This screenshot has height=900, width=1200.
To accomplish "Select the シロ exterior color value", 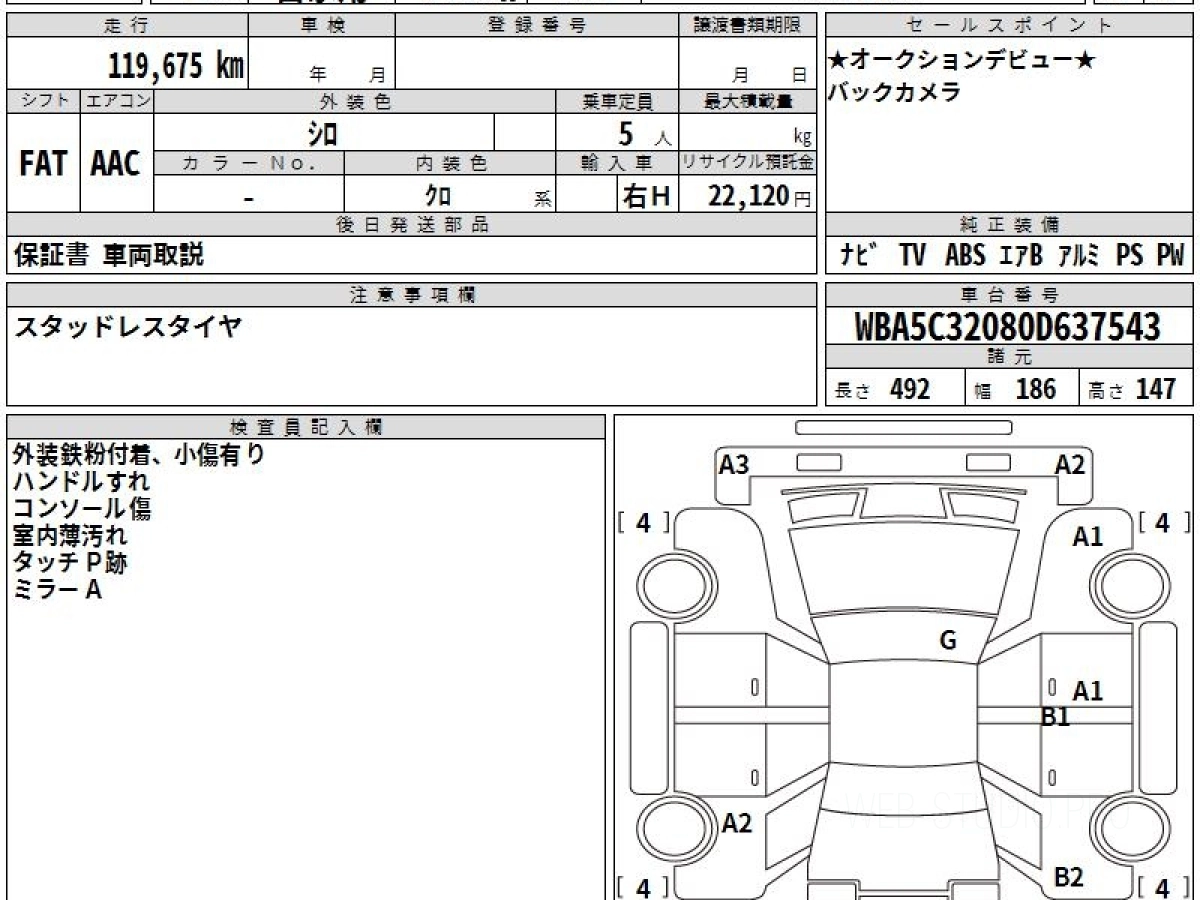I will click(322, 133).
